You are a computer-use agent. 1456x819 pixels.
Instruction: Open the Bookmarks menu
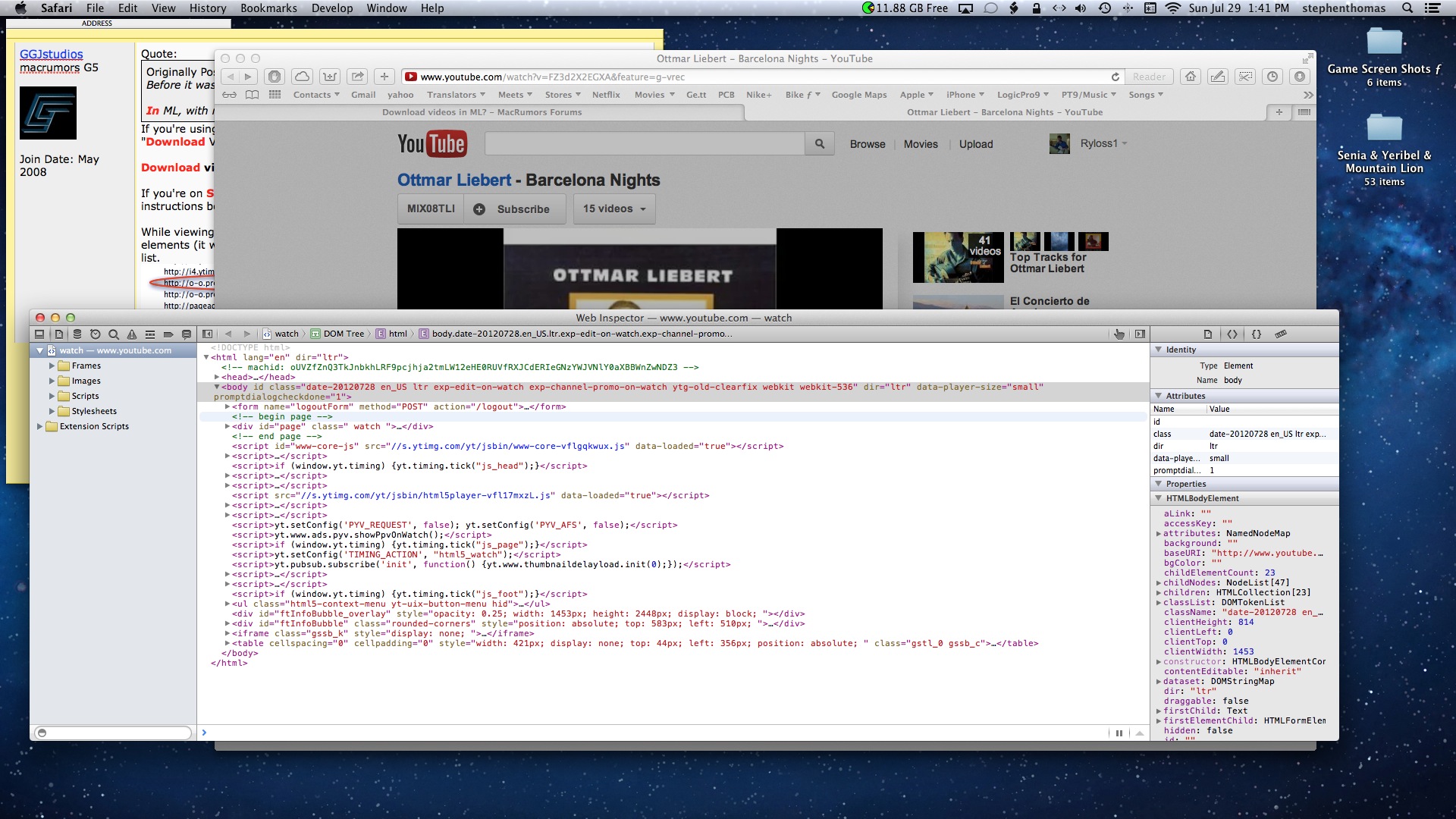coord(268,8)
